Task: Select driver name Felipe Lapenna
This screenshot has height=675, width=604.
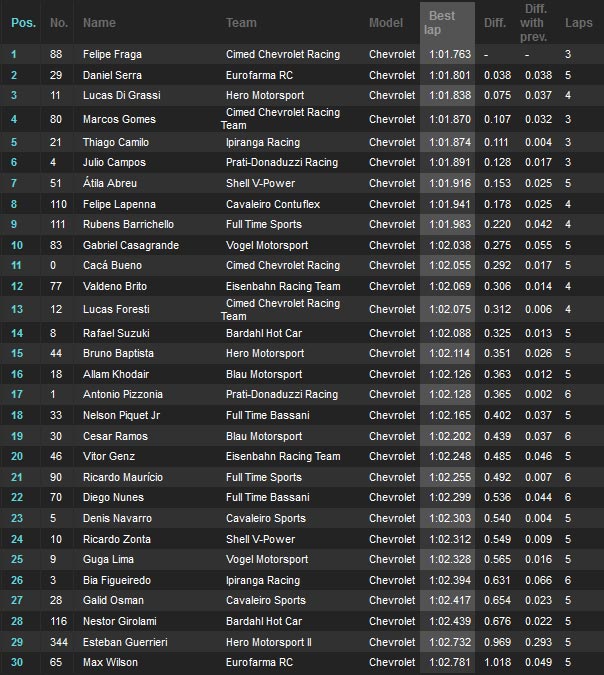Action: click(x=119, y=204)
